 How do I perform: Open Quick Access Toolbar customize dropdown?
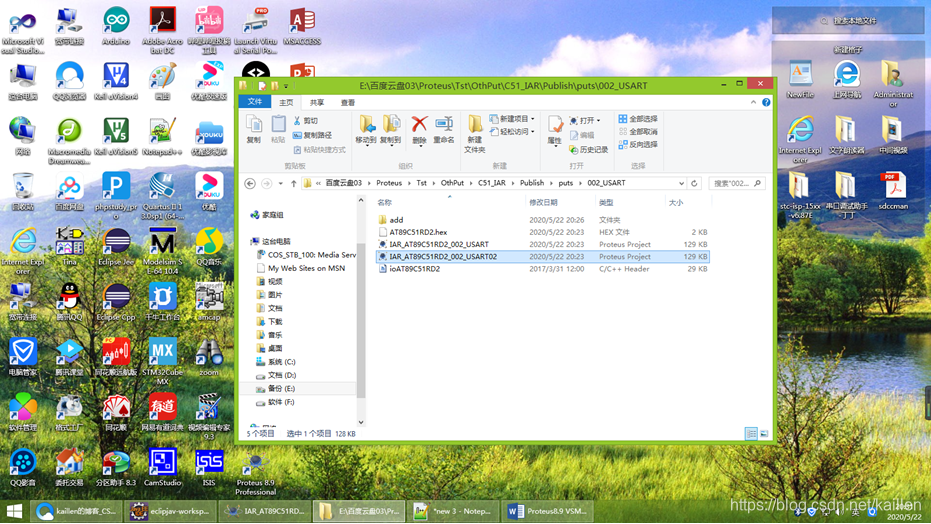pyautogui.click(x=286, y=86)
